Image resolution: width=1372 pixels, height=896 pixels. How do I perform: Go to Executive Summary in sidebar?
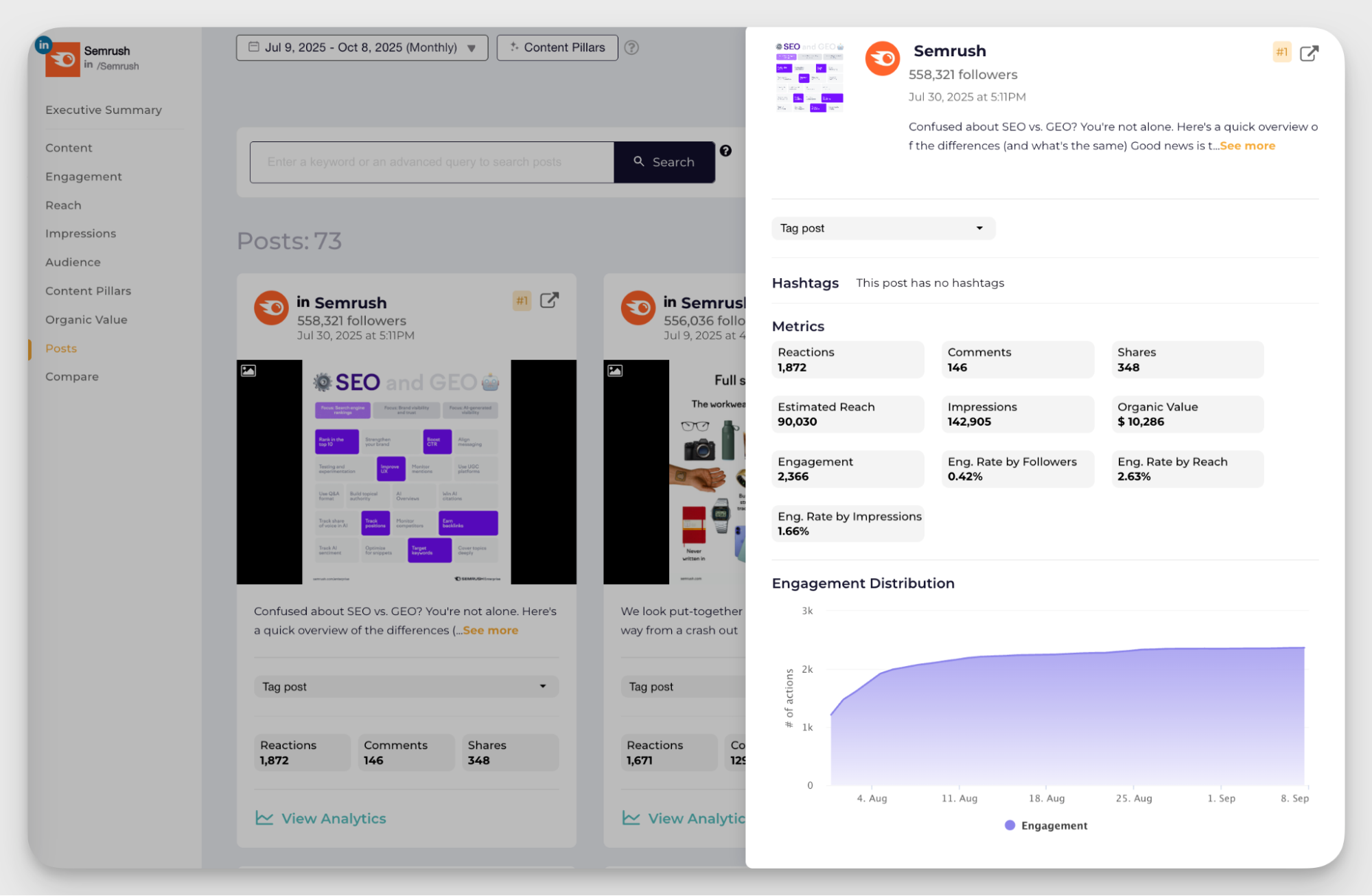click(x=104, y=110)
